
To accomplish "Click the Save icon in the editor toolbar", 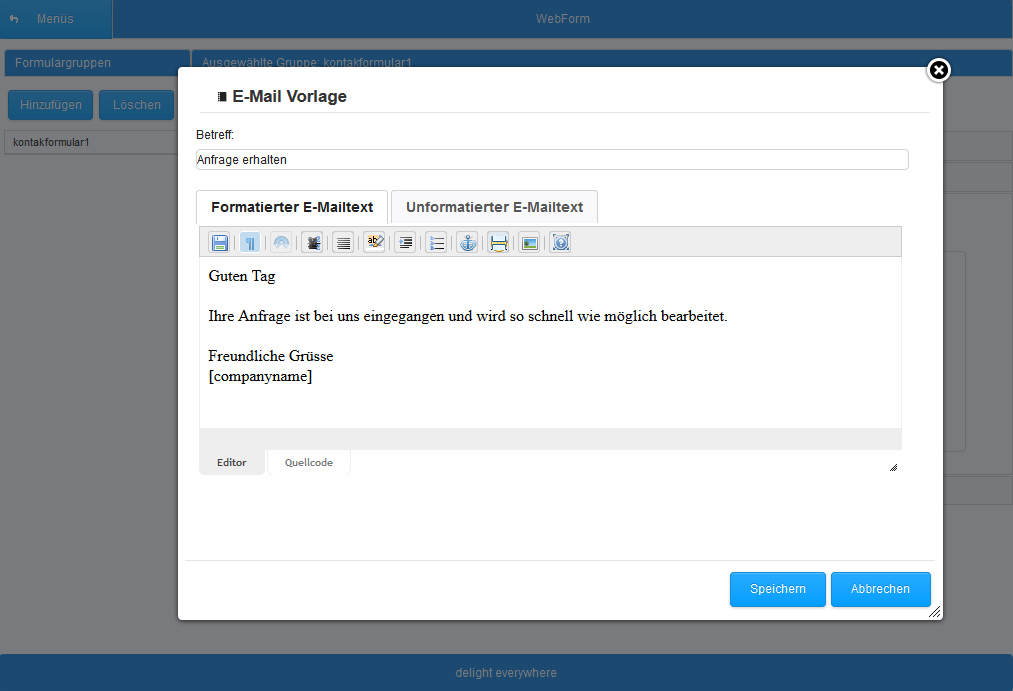I will pos(219,242).
